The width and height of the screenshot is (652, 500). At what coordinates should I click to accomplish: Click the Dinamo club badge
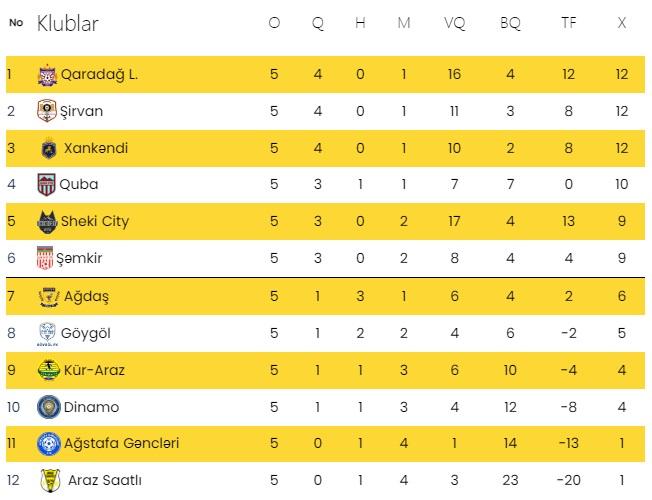[x=47, y=406]
